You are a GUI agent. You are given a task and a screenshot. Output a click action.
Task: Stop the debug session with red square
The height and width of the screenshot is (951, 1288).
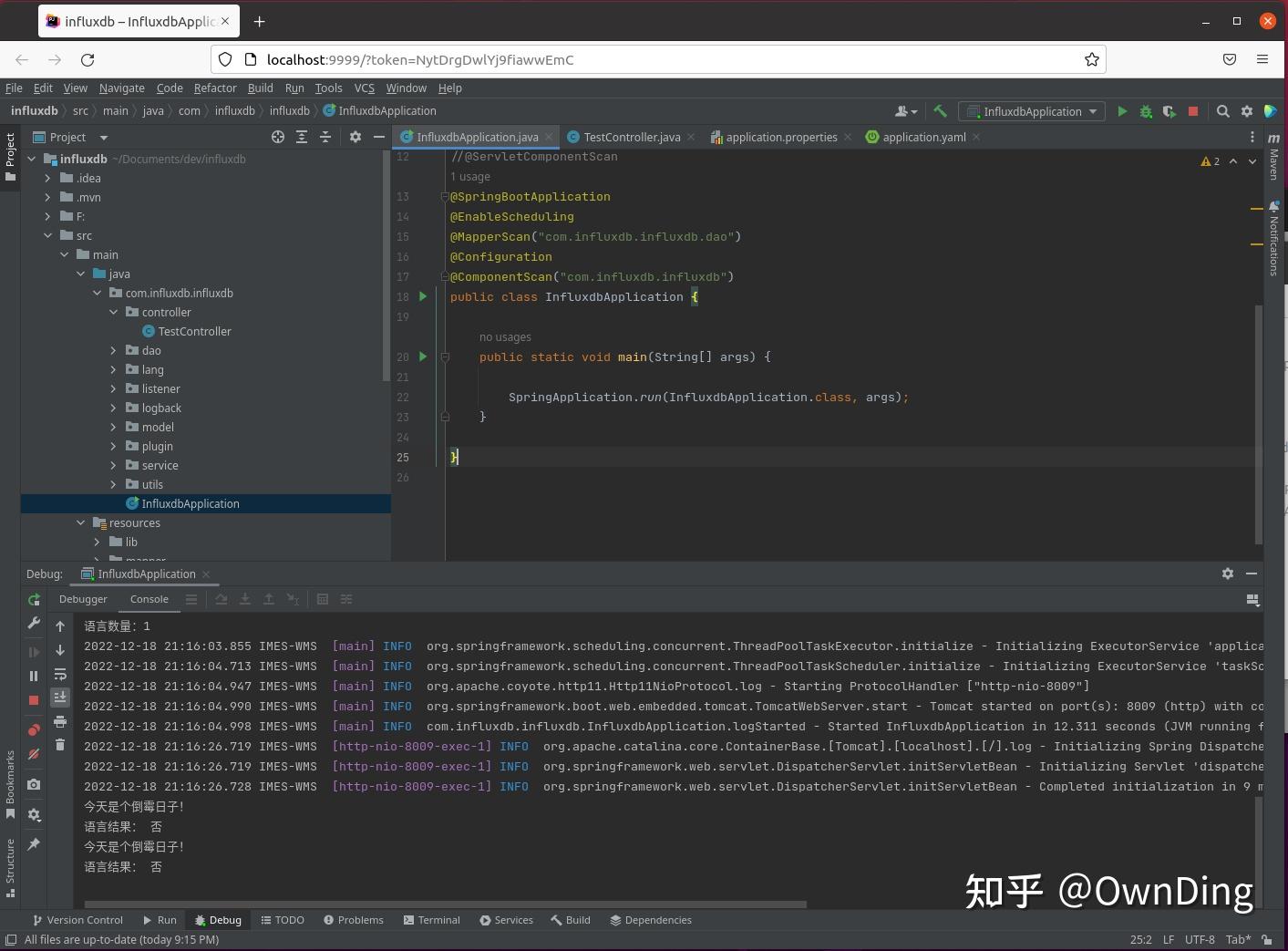point(34,700)
